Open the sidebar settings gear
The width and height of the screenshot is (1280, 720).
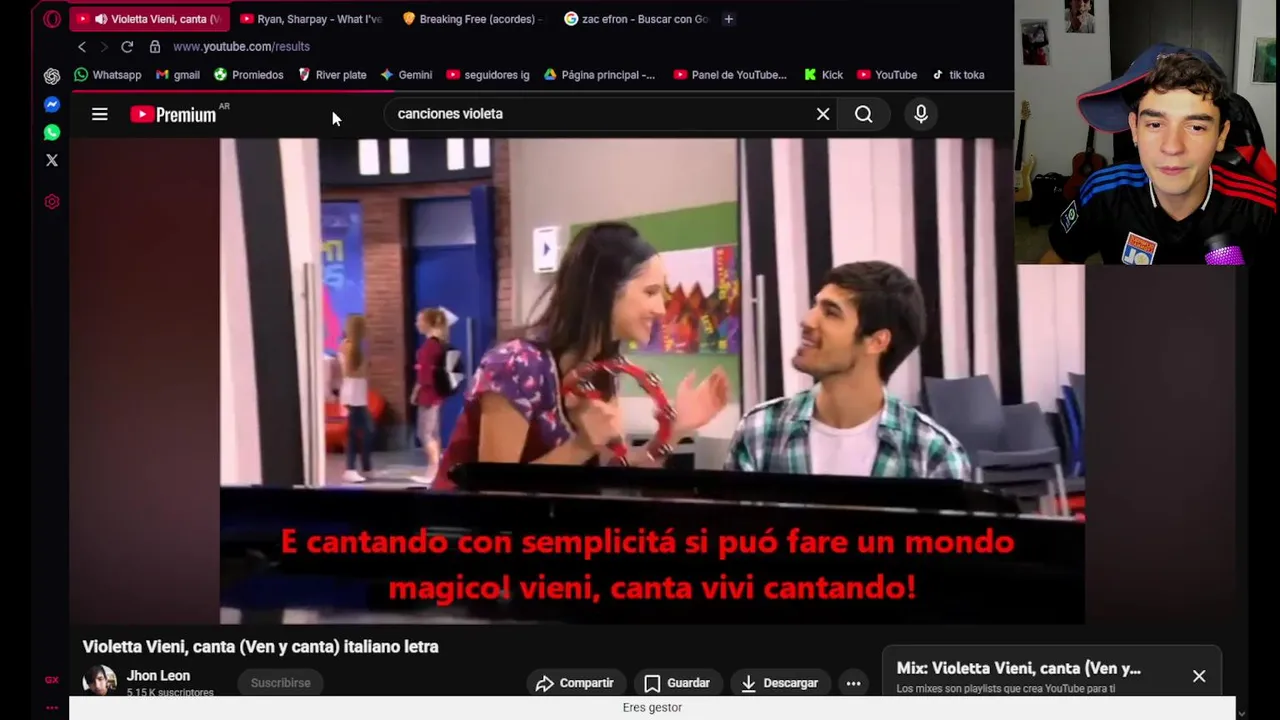coord(52,202)
